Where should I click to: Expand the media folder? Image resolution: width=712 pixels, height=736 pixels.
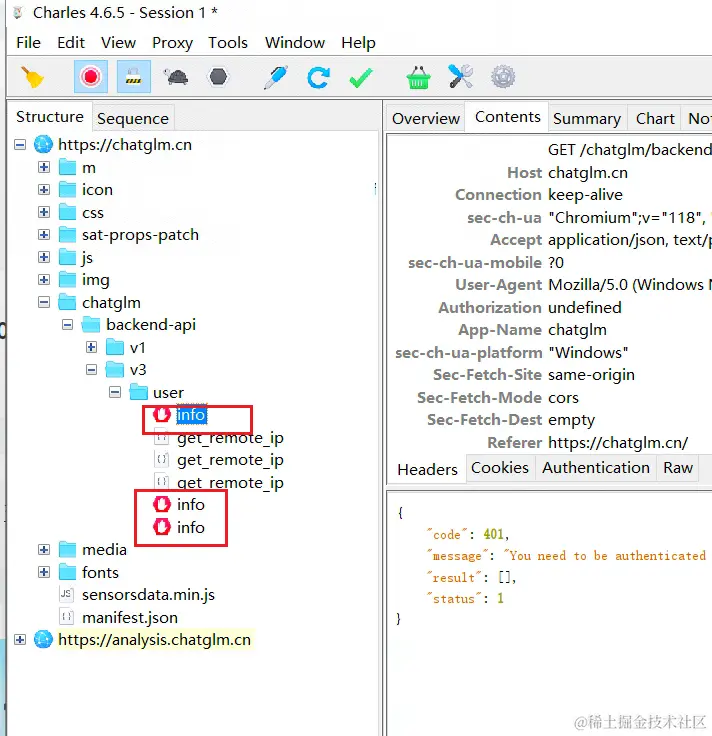point(44,550)
